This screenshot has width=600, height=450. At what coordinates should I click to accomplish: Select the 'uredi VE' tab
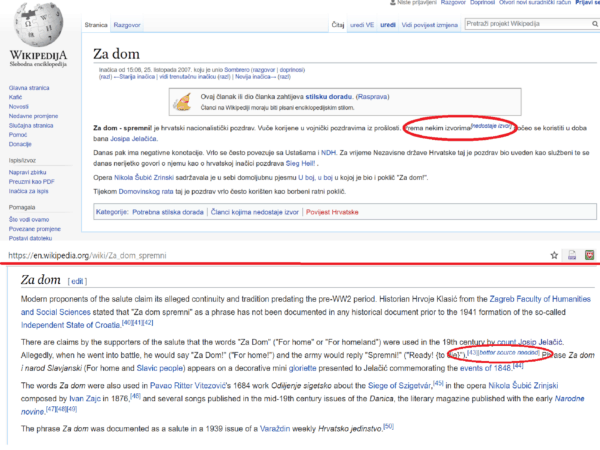(x=346, y=22)
